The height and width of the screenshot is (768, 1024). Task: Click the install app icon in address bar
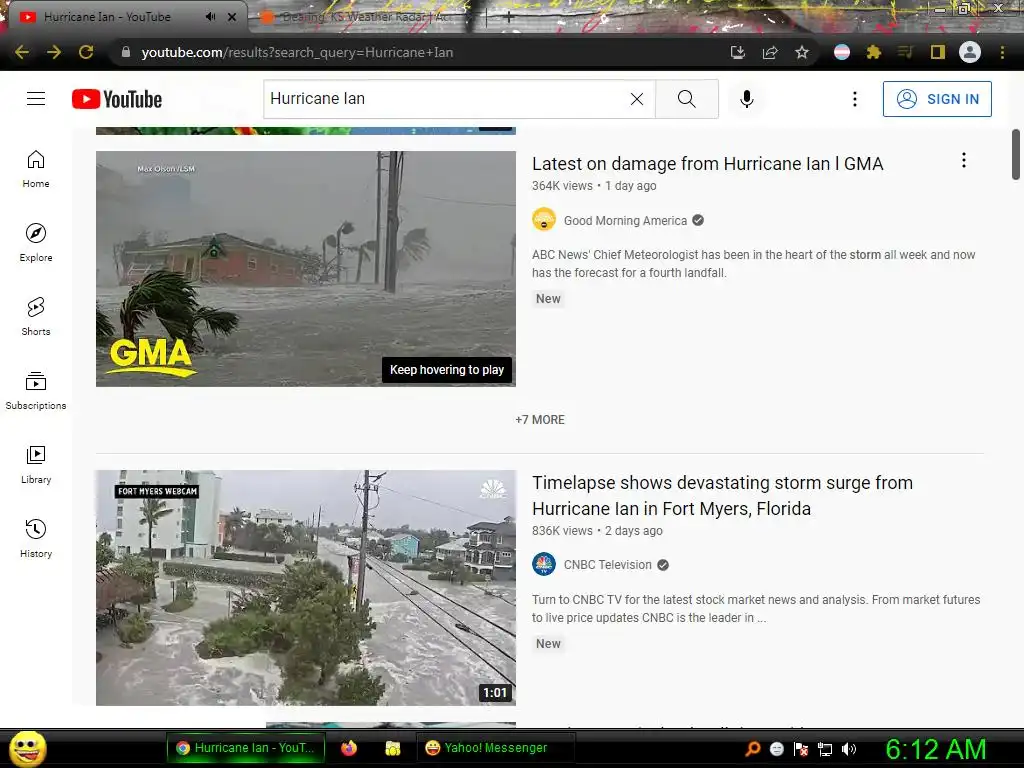click(738, 52)
